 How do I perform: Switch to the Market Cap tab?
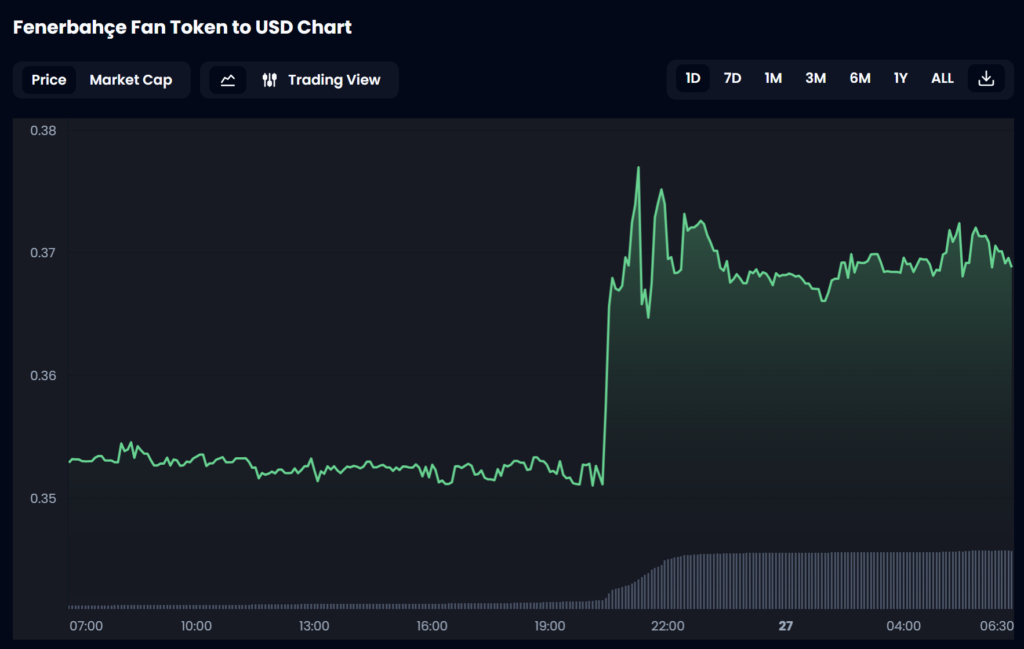click(131, 80)
